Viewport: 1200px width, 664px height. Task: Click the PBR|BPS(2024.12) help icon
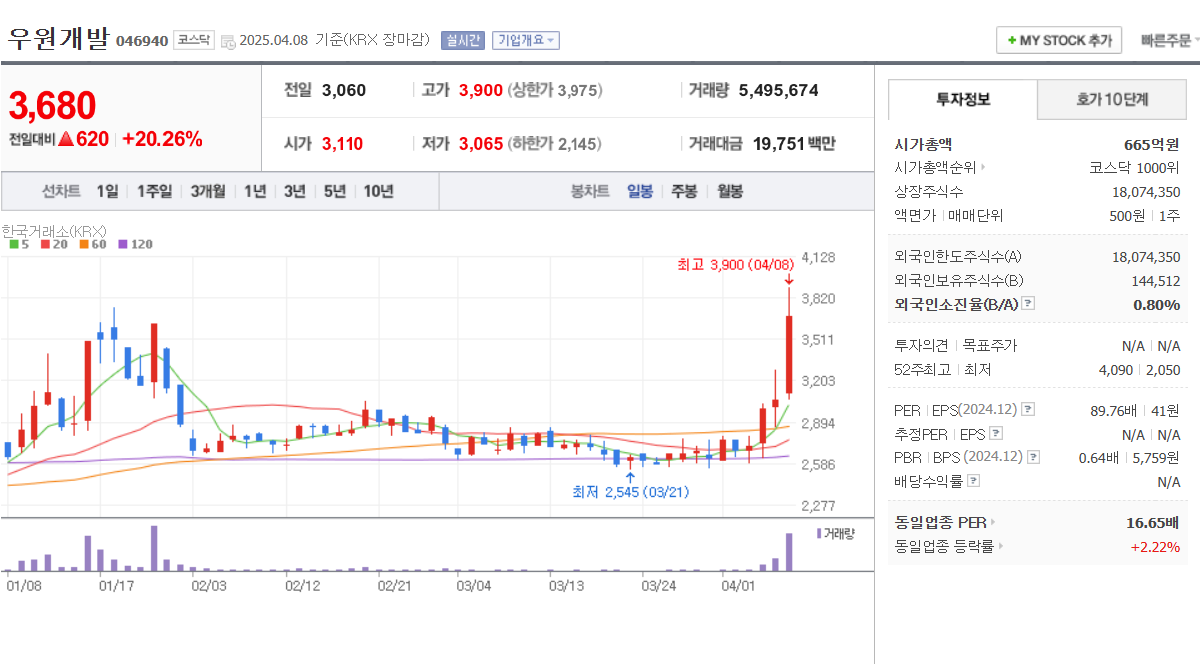tap(1034, 456)
